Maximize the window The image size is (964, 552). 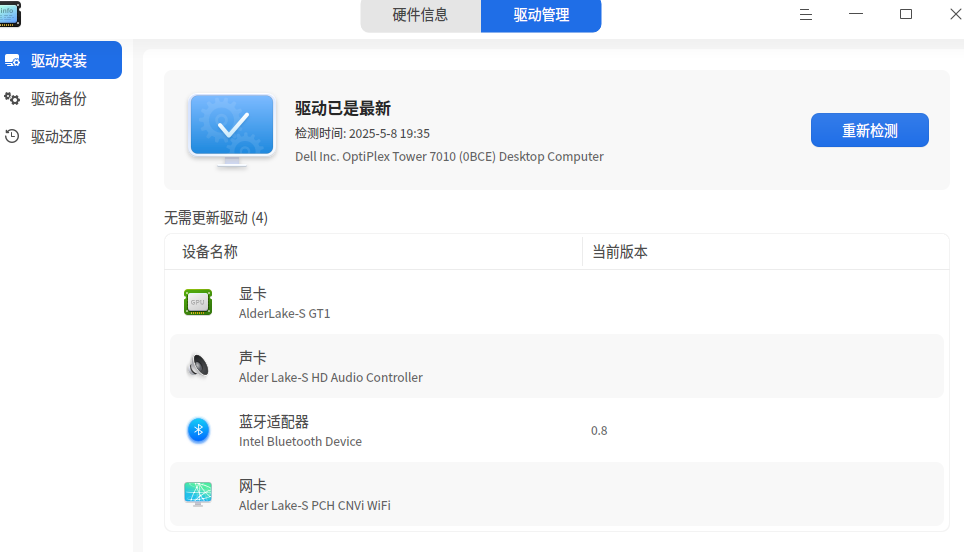(x=906, y=14)
